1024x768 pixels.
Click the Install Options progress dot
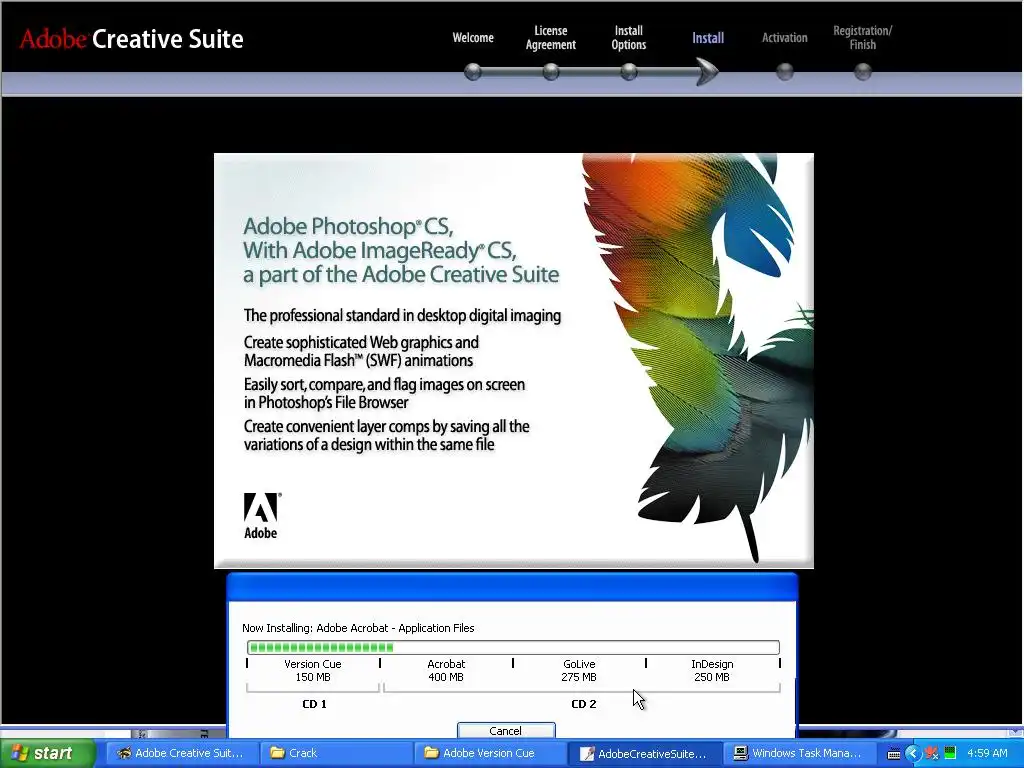[x=628, y=71]
